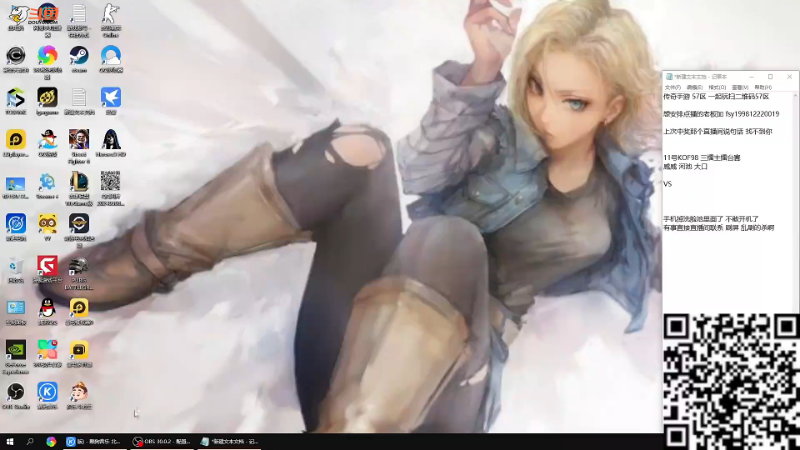This screenshot has width=800, height=450.
Task: Open the text document in desktop third row
Action: 79,97
